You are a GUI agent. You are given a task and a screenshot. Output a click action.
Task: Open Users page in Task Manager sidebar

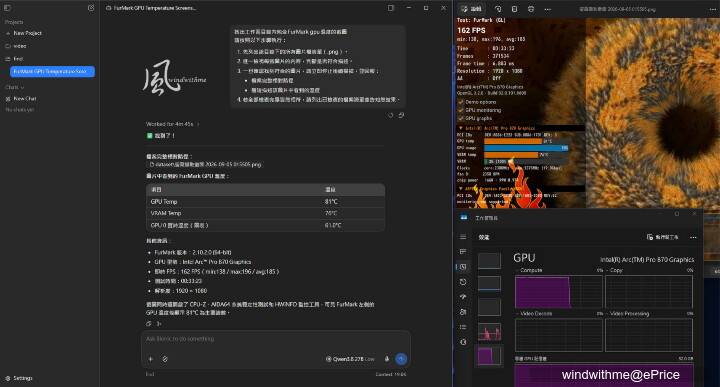pyautogui.click(x=463, y=312)
